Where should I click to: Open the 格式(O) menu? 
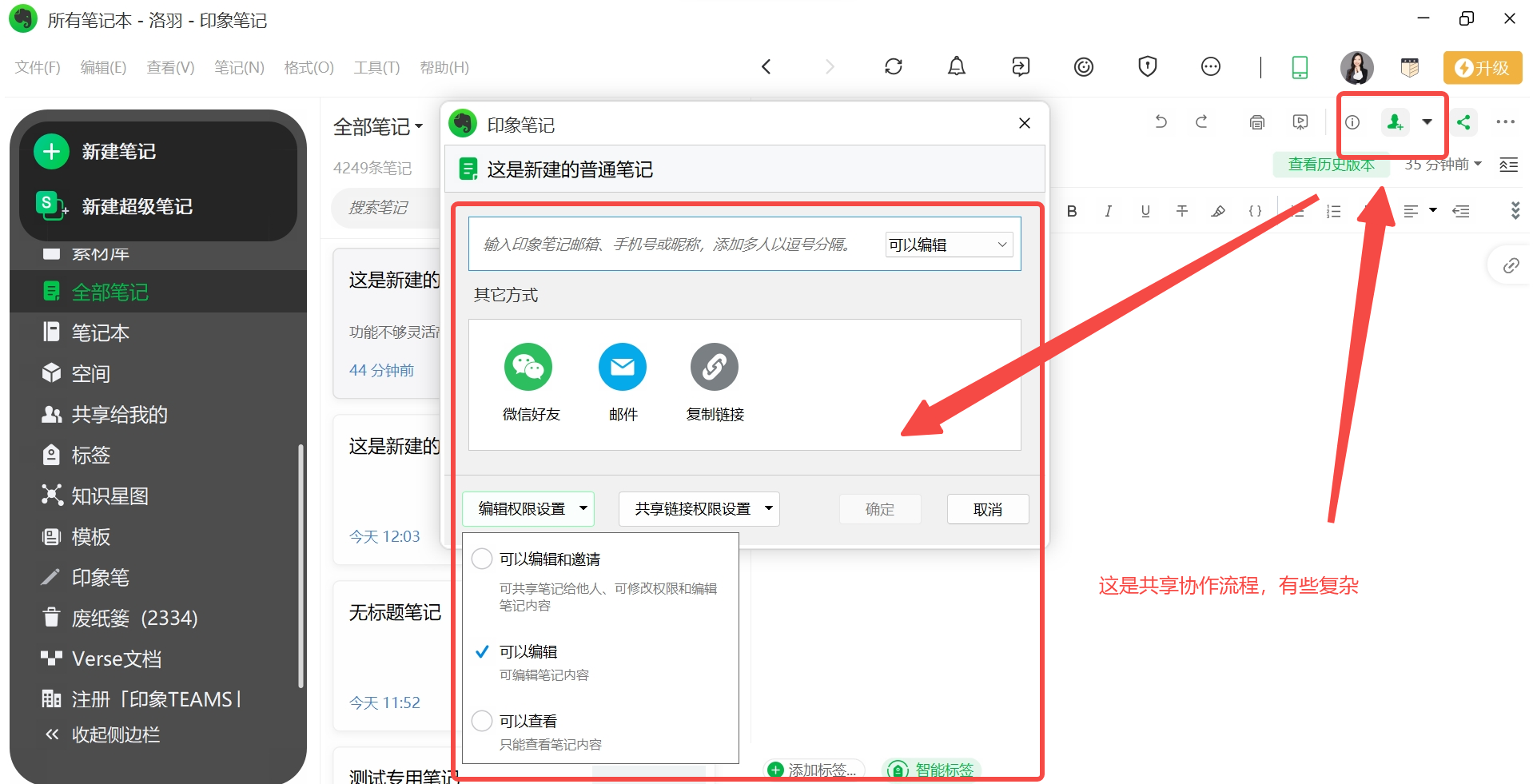(309, 67)
